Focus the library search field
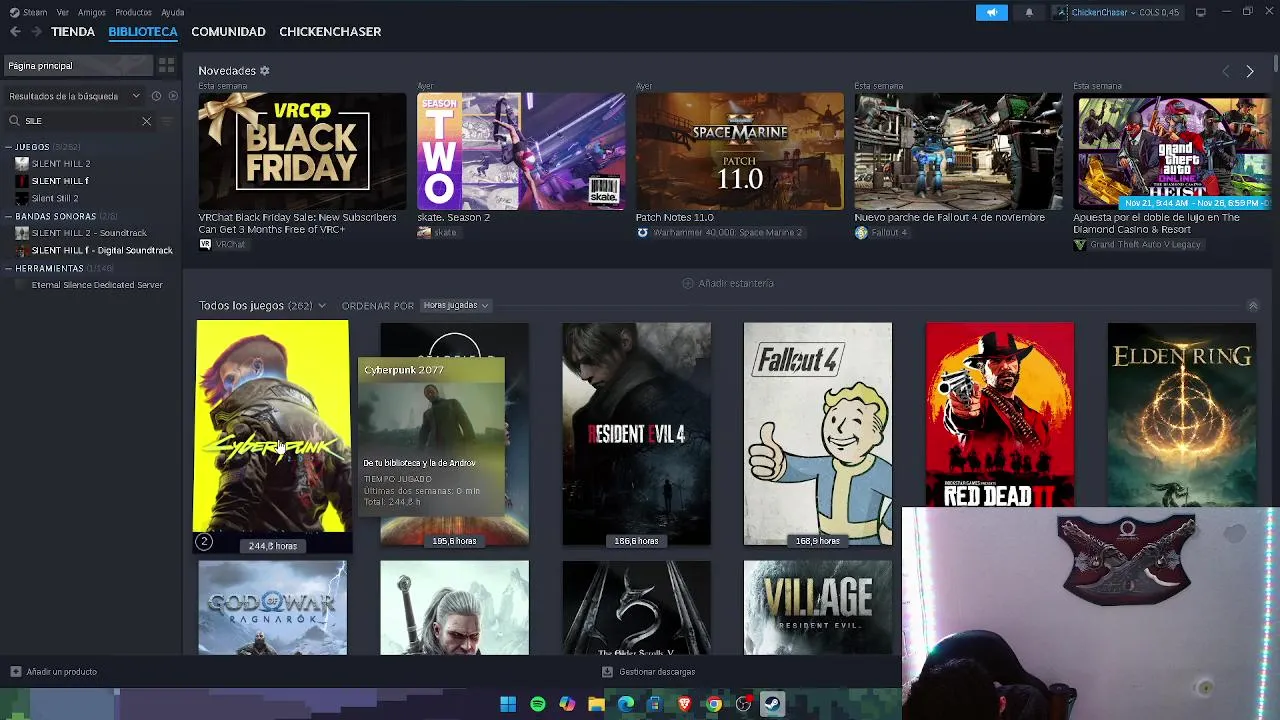Screen dimensions: 1280x720 click(x=80, y=121)
